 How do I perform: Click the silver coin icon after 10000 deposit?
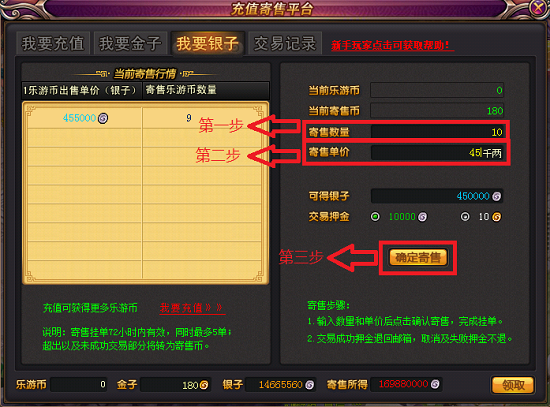tap(423, 217)
